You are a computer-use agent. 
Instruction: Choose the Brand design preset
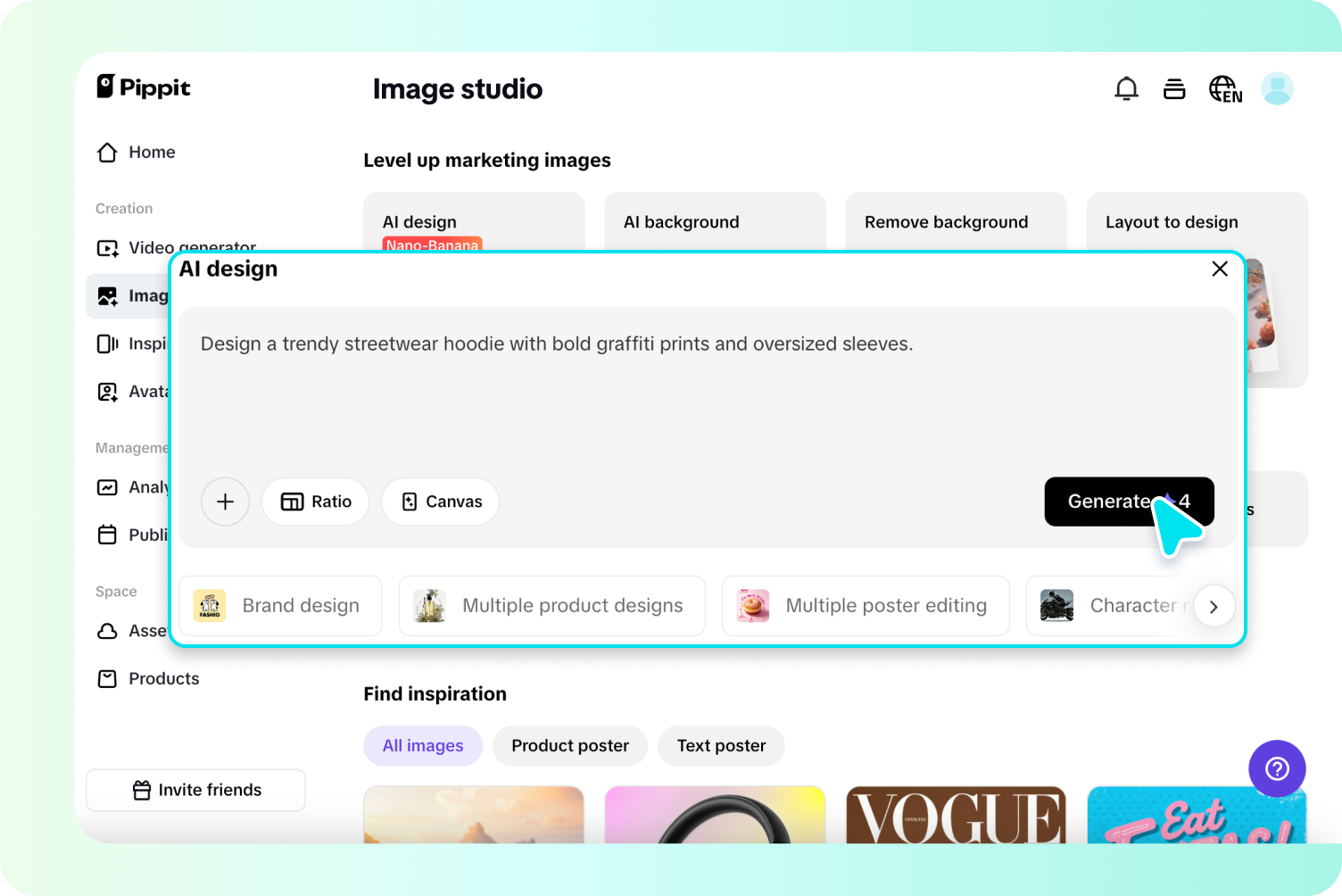click(280, 606)
